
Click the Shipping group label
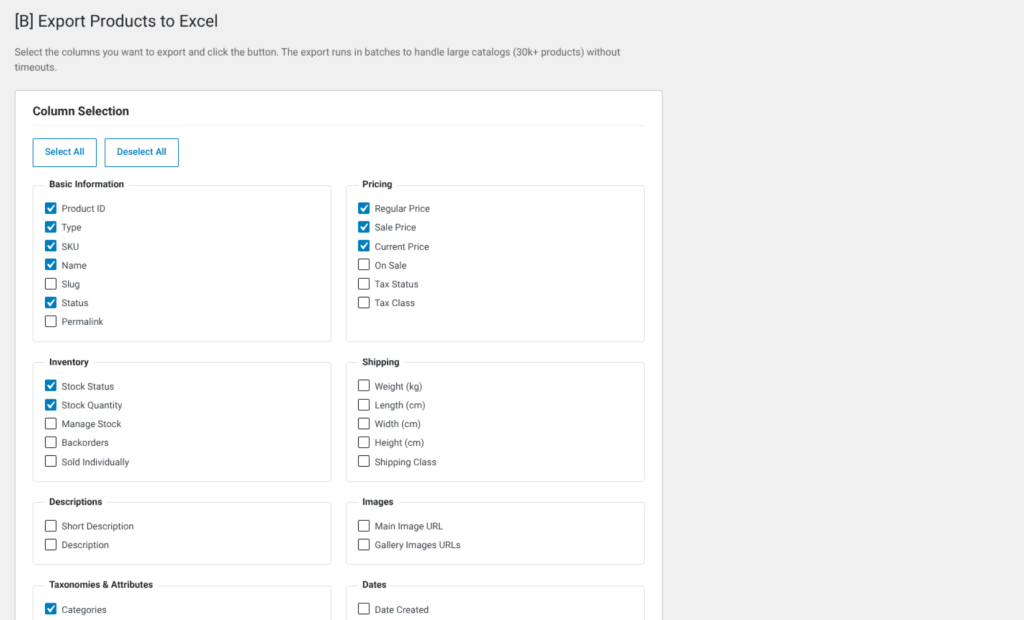pyautogui.click(x=381, y=362)
